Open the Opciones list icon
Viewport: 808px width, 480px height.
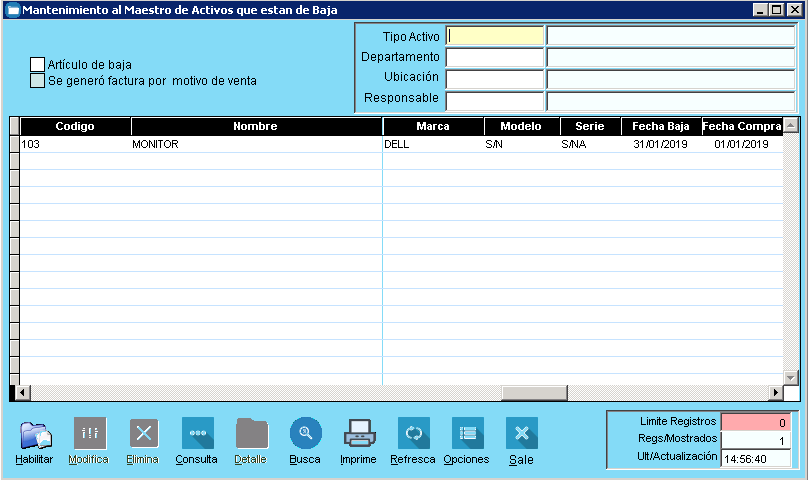tap(467, 434)
